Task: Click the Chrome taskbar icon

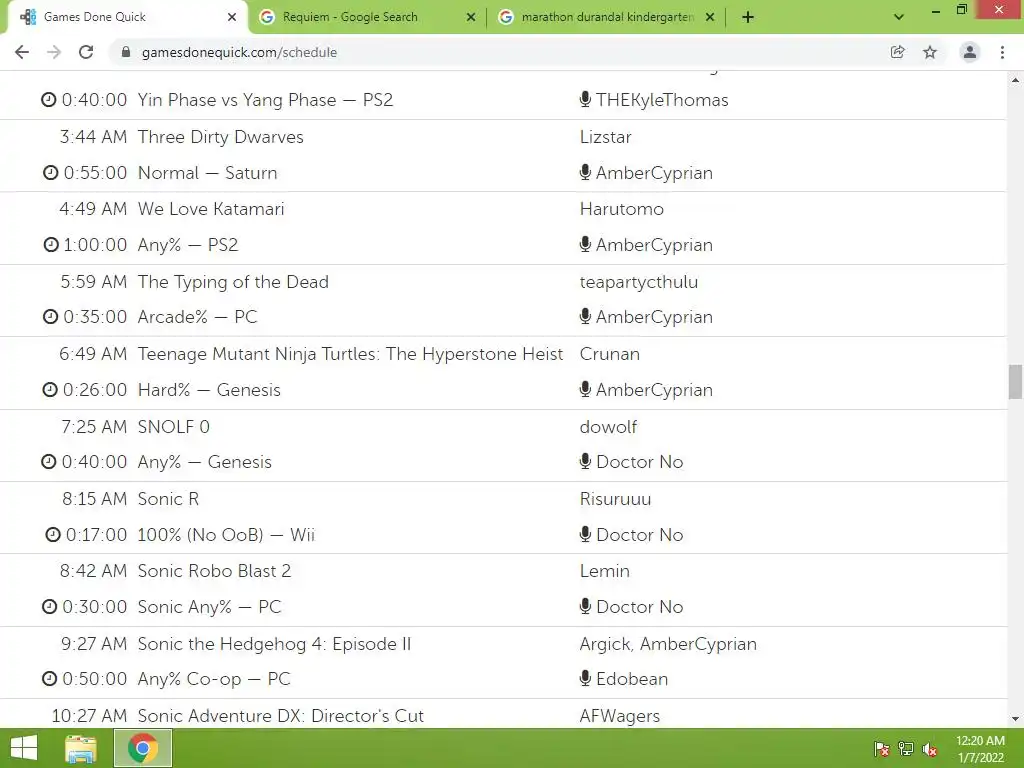Action: 143,748
